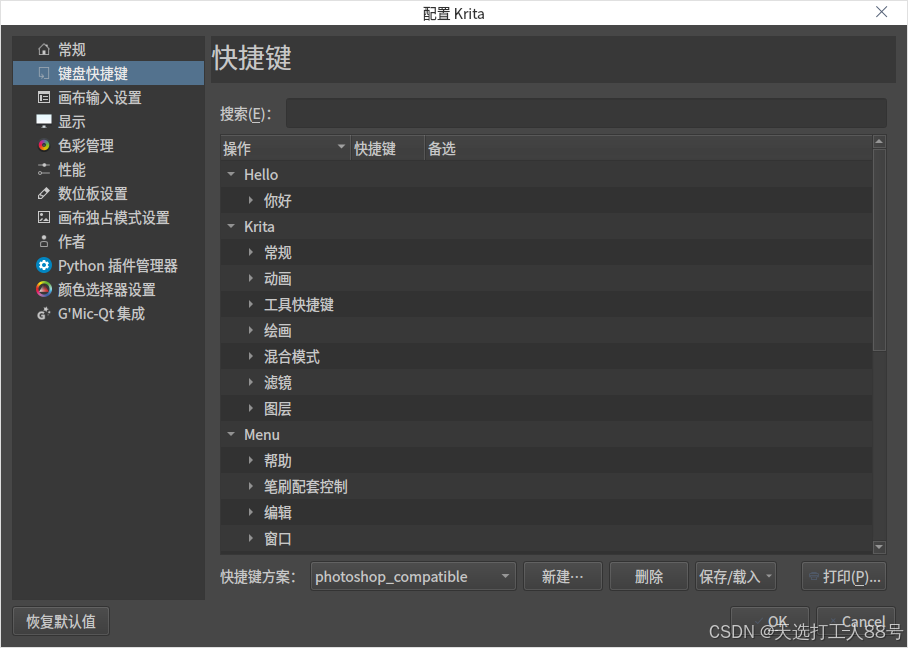Go to the 性能 settings page
Viewport: 908px width, 648px height.
[108, 170]
